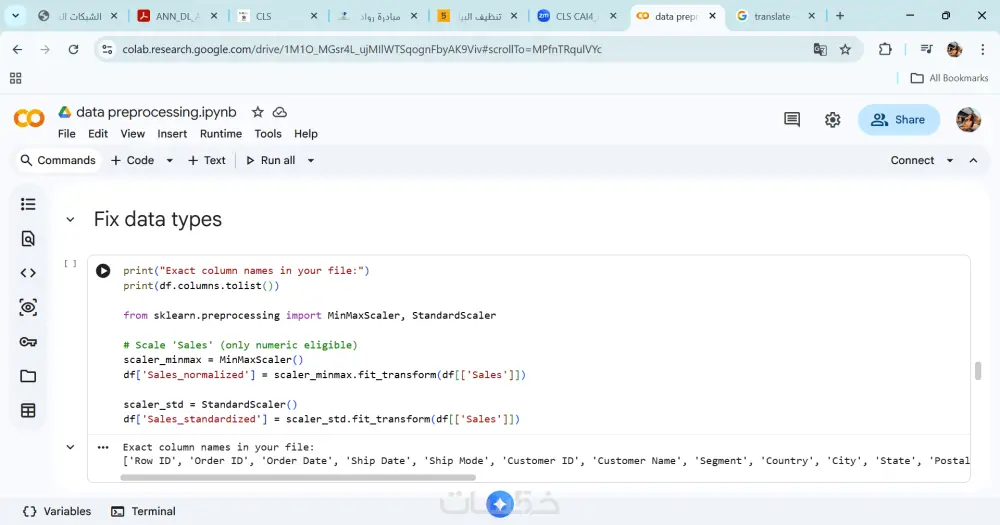
Task: Open the Edit menu
Action: 98,134
